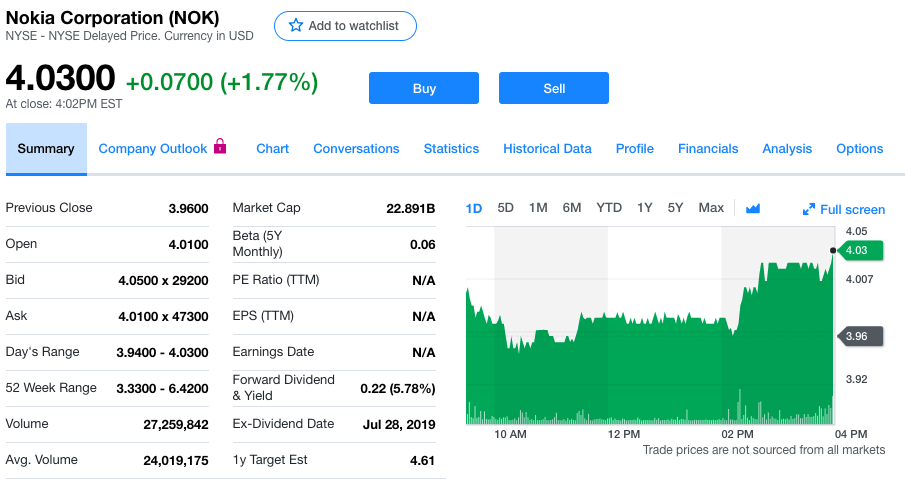Click the 4.05 y-axis label
The image size is (905, 485).
[x=857, y=232]
